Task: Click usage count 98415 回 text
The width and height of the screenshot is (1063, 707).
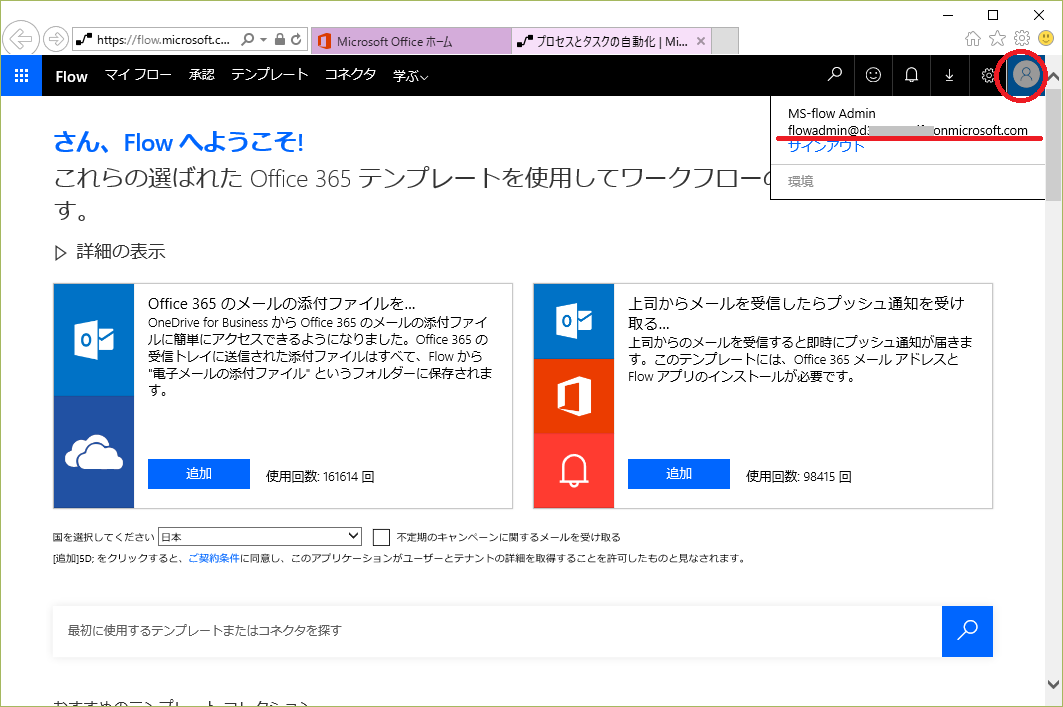Action: 799,477
